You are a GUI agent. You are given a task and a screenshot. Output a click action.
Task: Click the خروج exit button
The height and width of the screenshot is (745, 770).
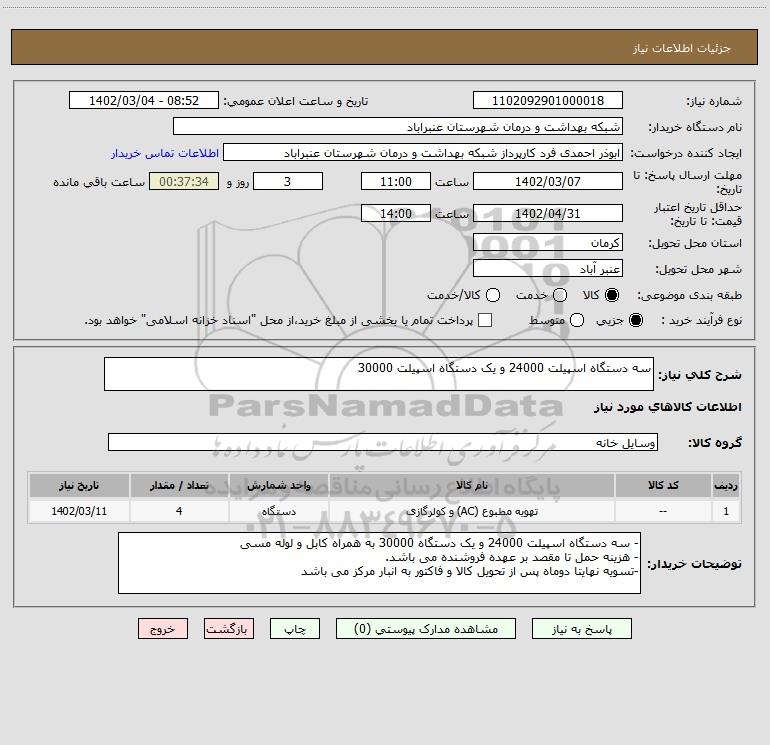tap(163, 629)
